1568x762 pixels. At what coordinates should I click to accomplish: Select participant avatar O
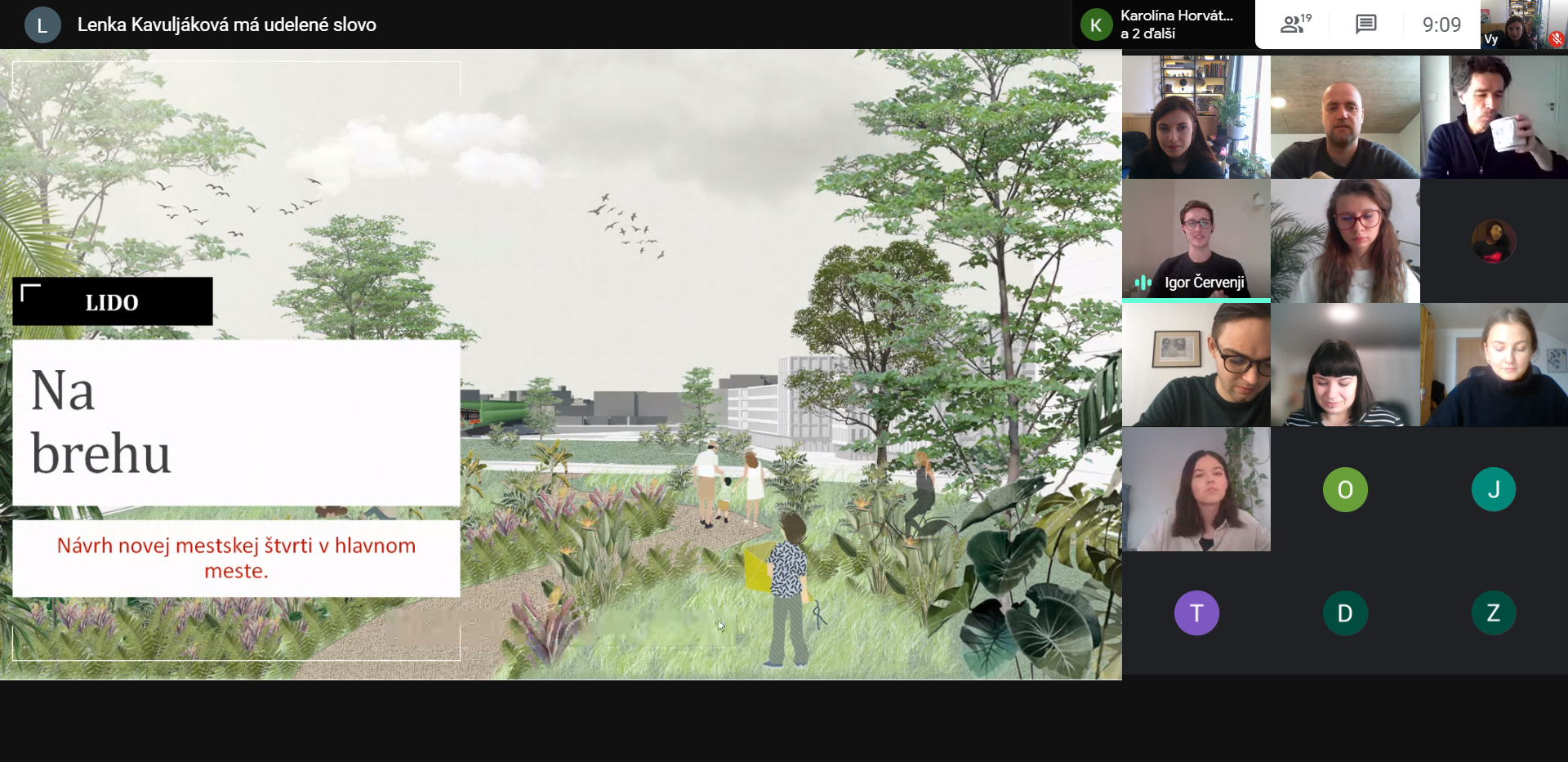point(1345,489)
